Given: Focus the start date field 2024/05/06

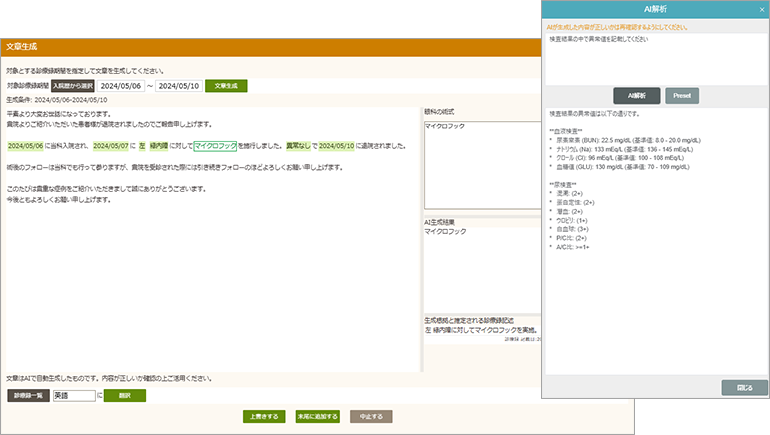Looking at the screenshot, I should click(121, 86).
